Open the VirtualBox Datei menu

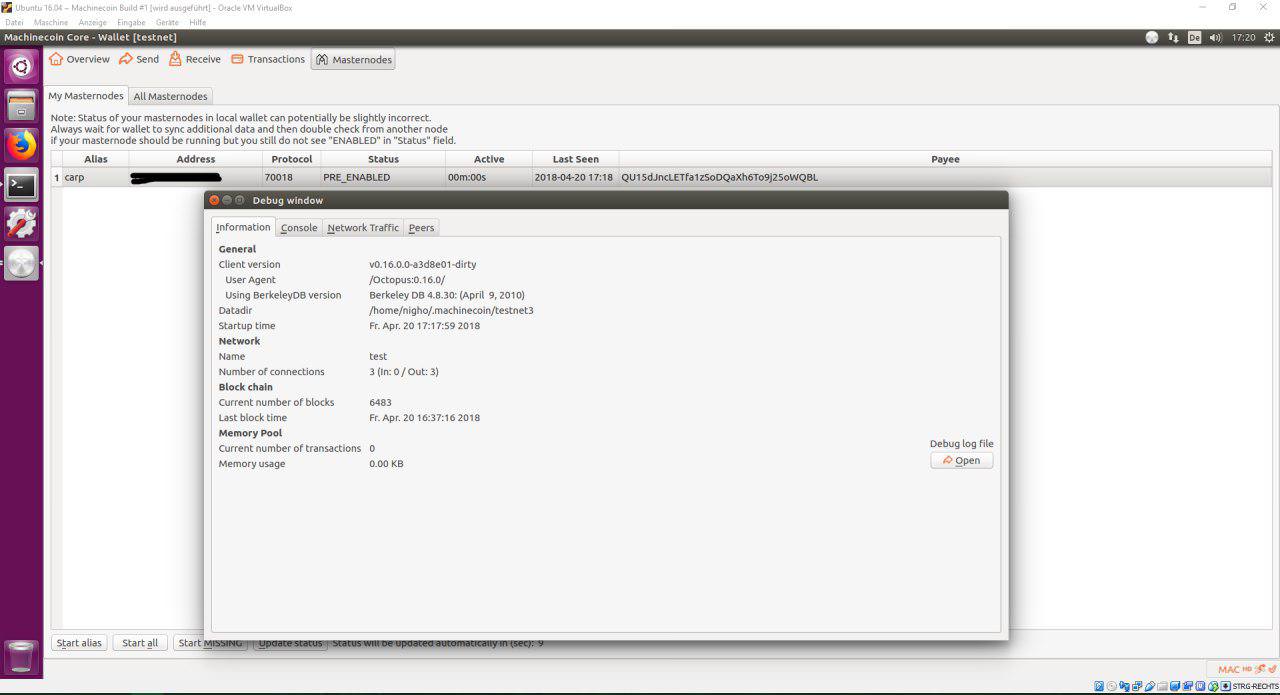(14, 22)
